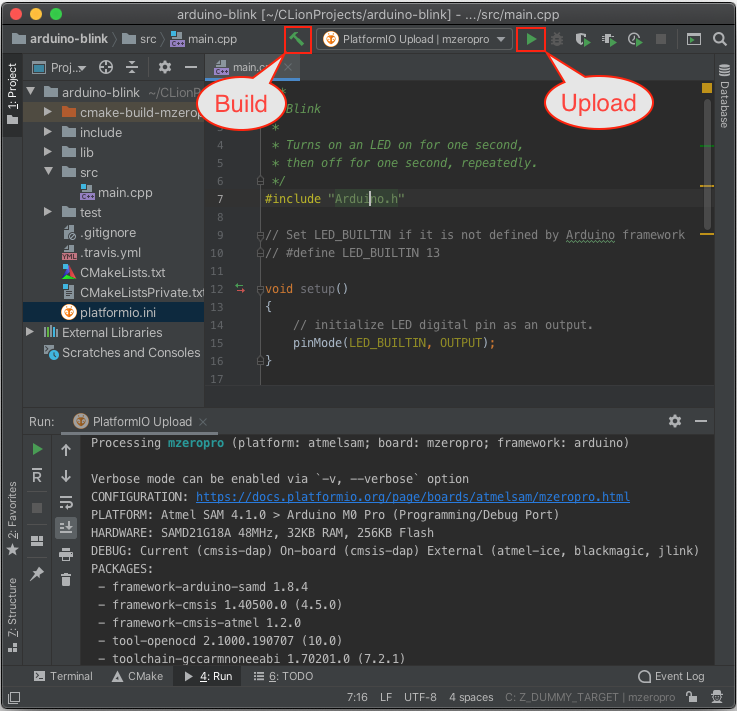Expand the test folder

47,212
